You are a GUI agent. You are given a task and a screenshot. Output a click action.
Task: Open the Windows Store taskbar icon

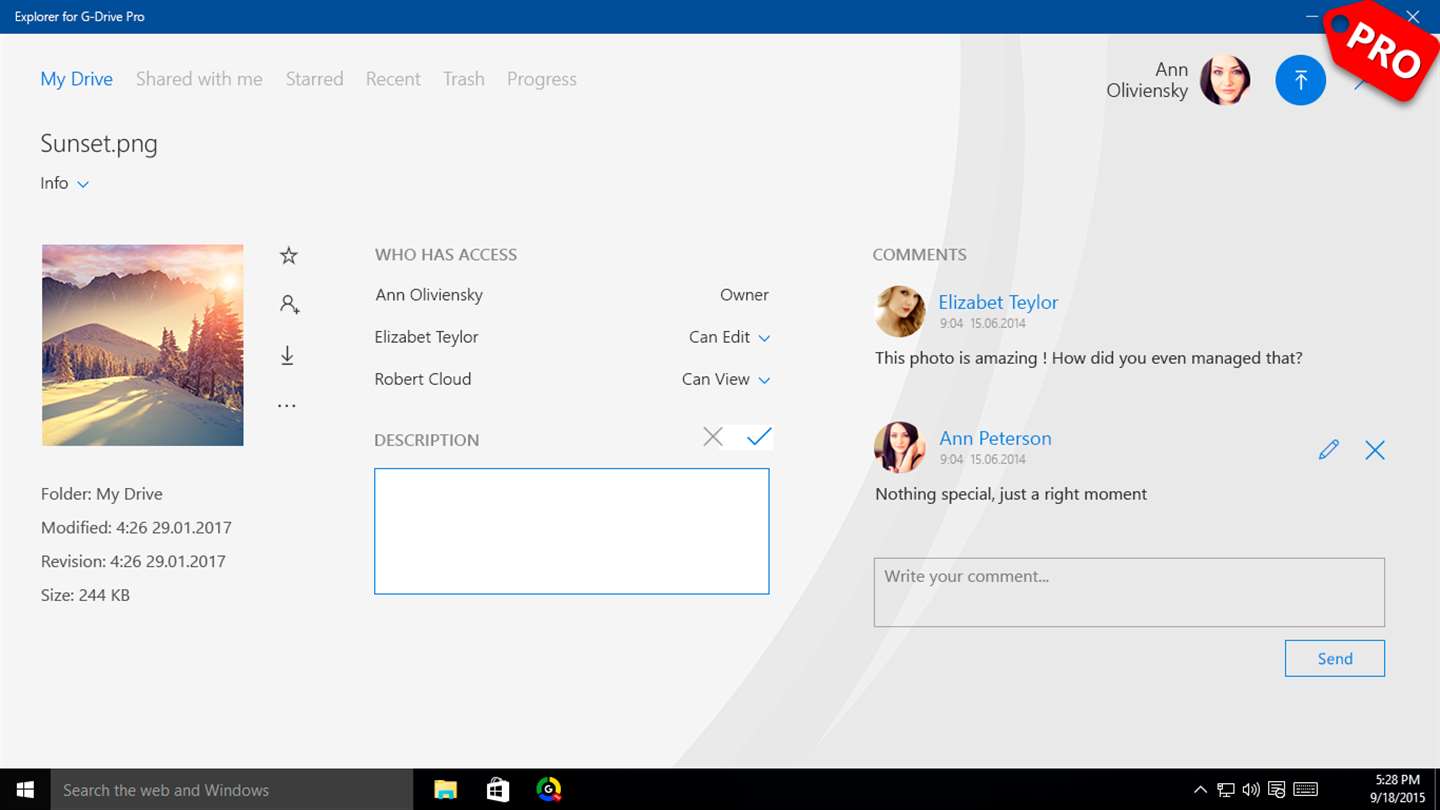pyautogui.click(x=497, y=790)
